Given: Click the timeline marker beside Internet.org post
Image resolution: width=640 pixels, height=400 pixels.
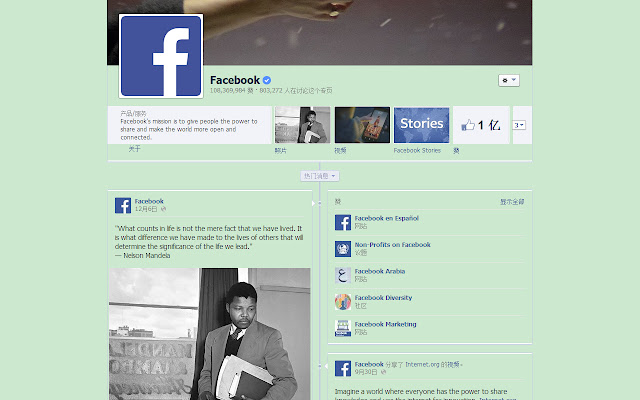Looking at the screenshot, I should tap(320, 366).
